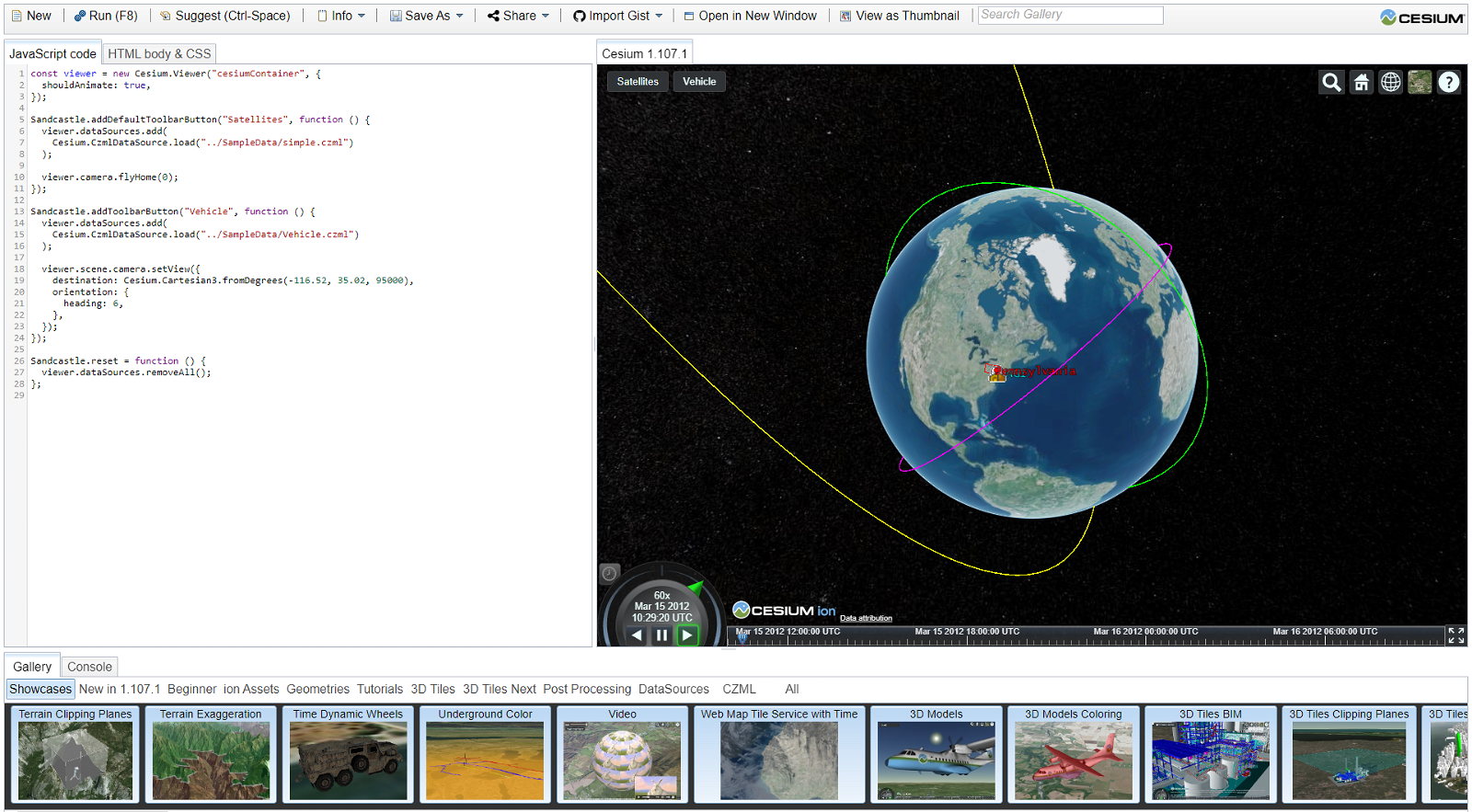The image size is (1472, 812).
Task: Toggle fullscreen mode in viewer
Action: click(x=1456, y=635)
